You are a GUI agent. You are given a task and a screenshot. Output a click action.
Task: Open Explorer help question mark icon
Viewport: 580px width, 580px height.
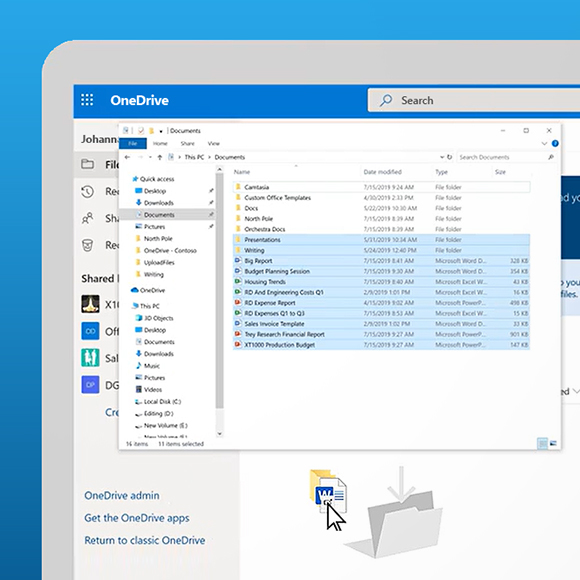pyautogui.click(x=555, y=144)
